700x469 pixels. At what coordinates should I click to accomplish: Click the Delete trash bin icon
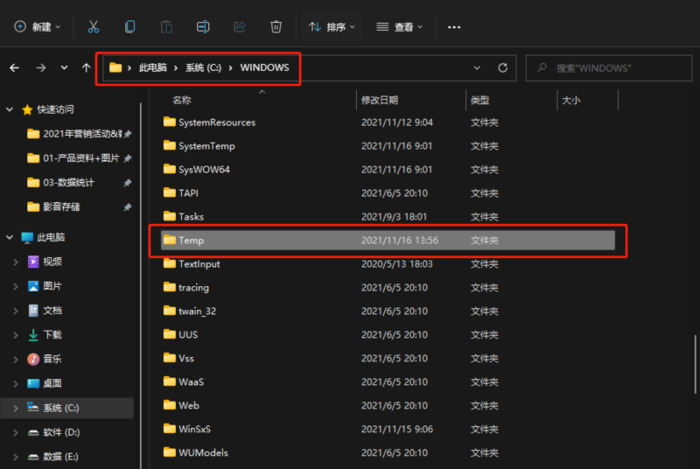coord(276,27)
